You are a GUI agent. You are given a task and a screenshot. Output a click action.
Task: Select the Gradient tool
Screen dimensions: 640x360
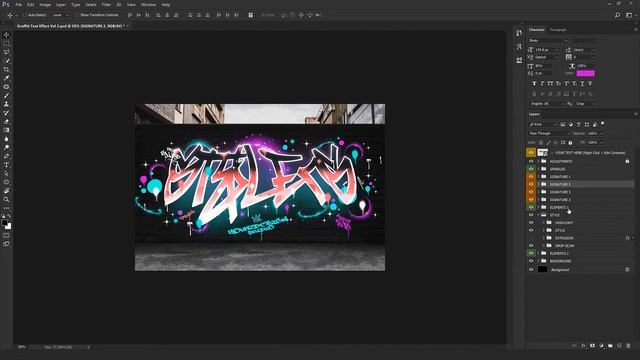(7, 130)
